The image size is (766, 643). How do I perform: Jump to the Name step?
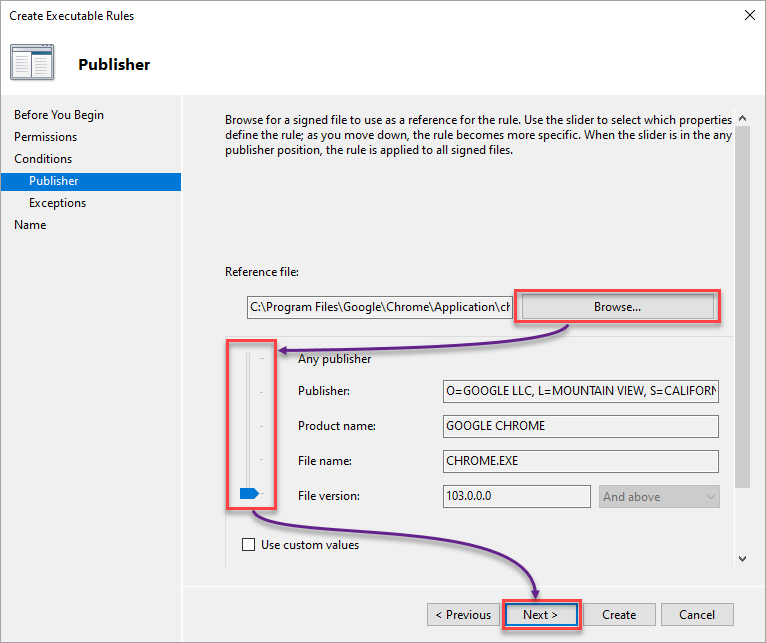coord(30,225)
